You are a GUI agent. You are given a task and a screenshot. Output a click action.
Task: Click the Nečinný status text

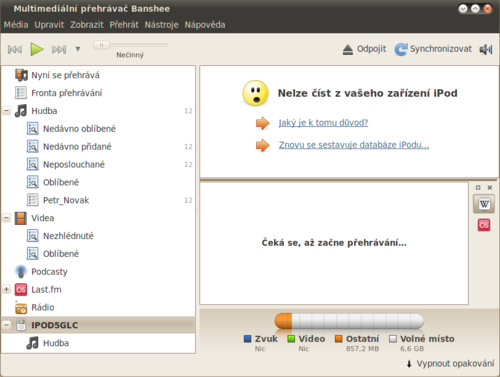point(130,55)
